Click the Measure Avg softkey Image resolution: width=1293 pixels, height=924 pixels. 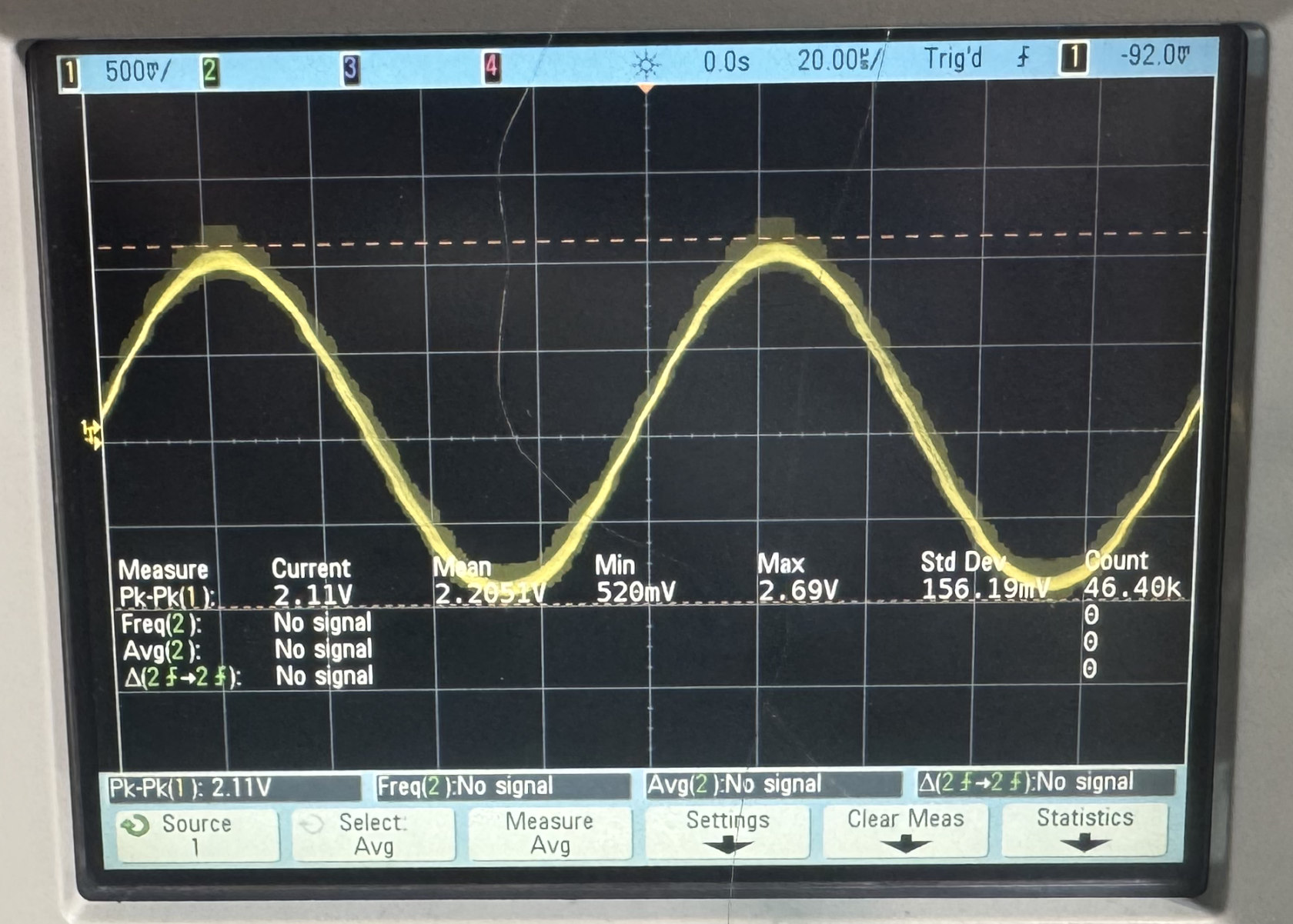(550, 832)
